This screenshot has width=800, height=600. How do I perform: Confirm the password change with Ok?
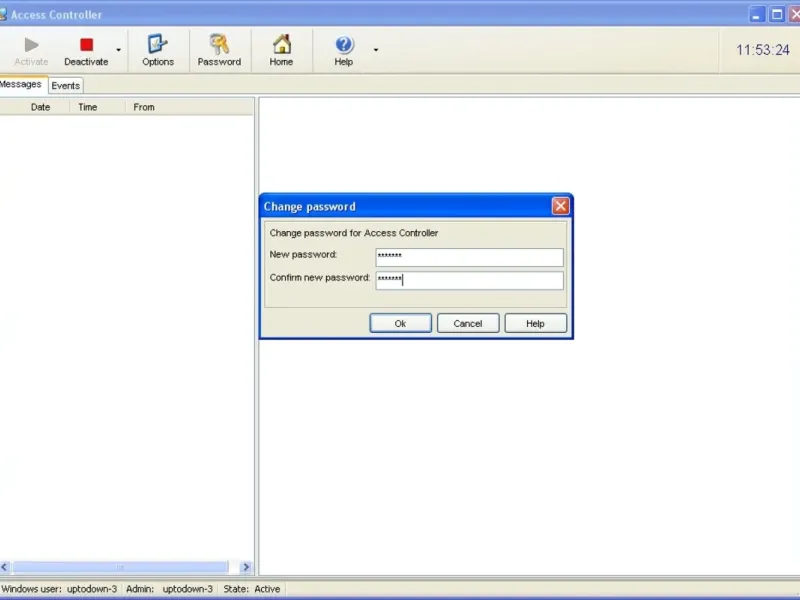tap(401, 323)
